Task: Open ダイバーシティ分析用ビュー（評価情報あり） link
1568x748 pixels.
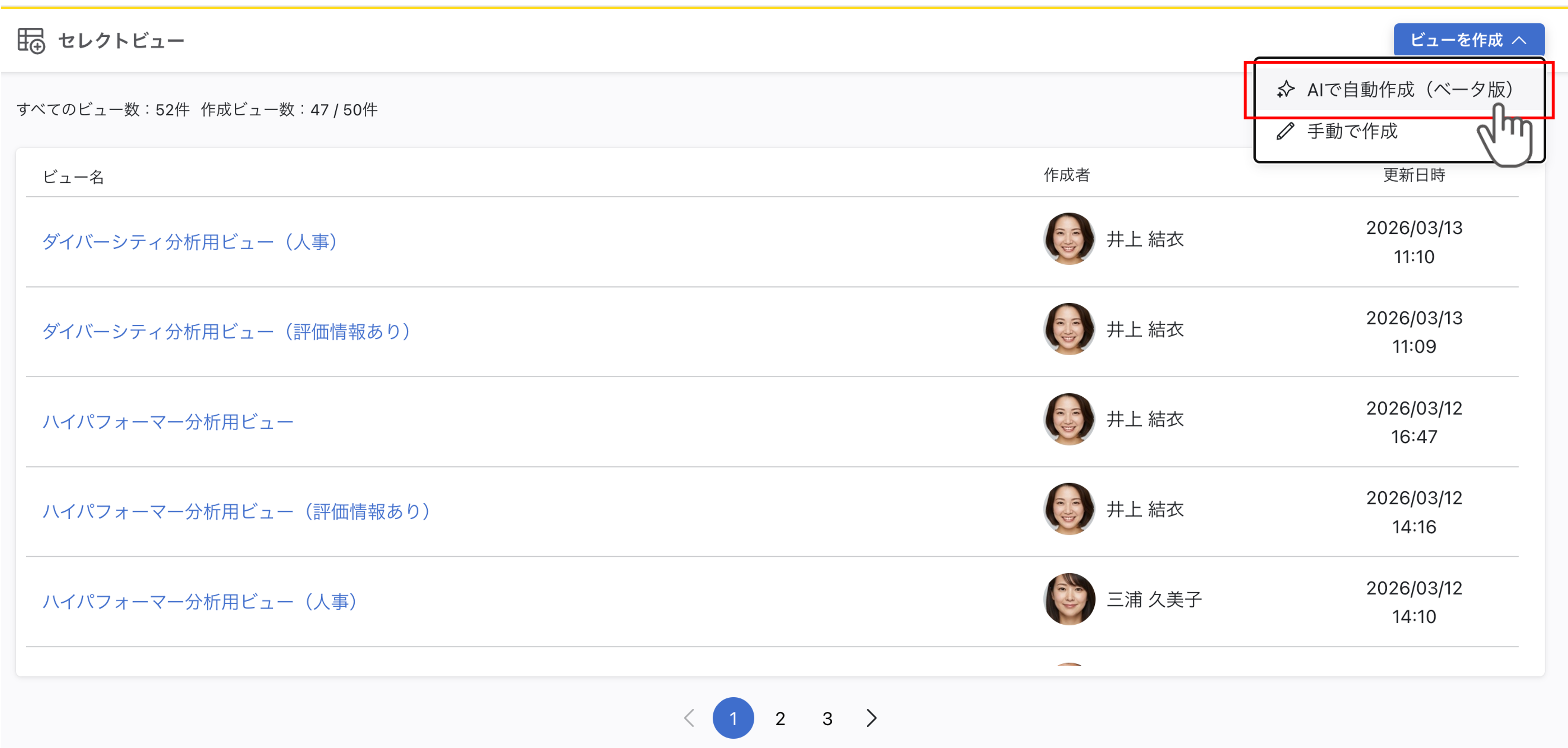Action: click(226, 332)
